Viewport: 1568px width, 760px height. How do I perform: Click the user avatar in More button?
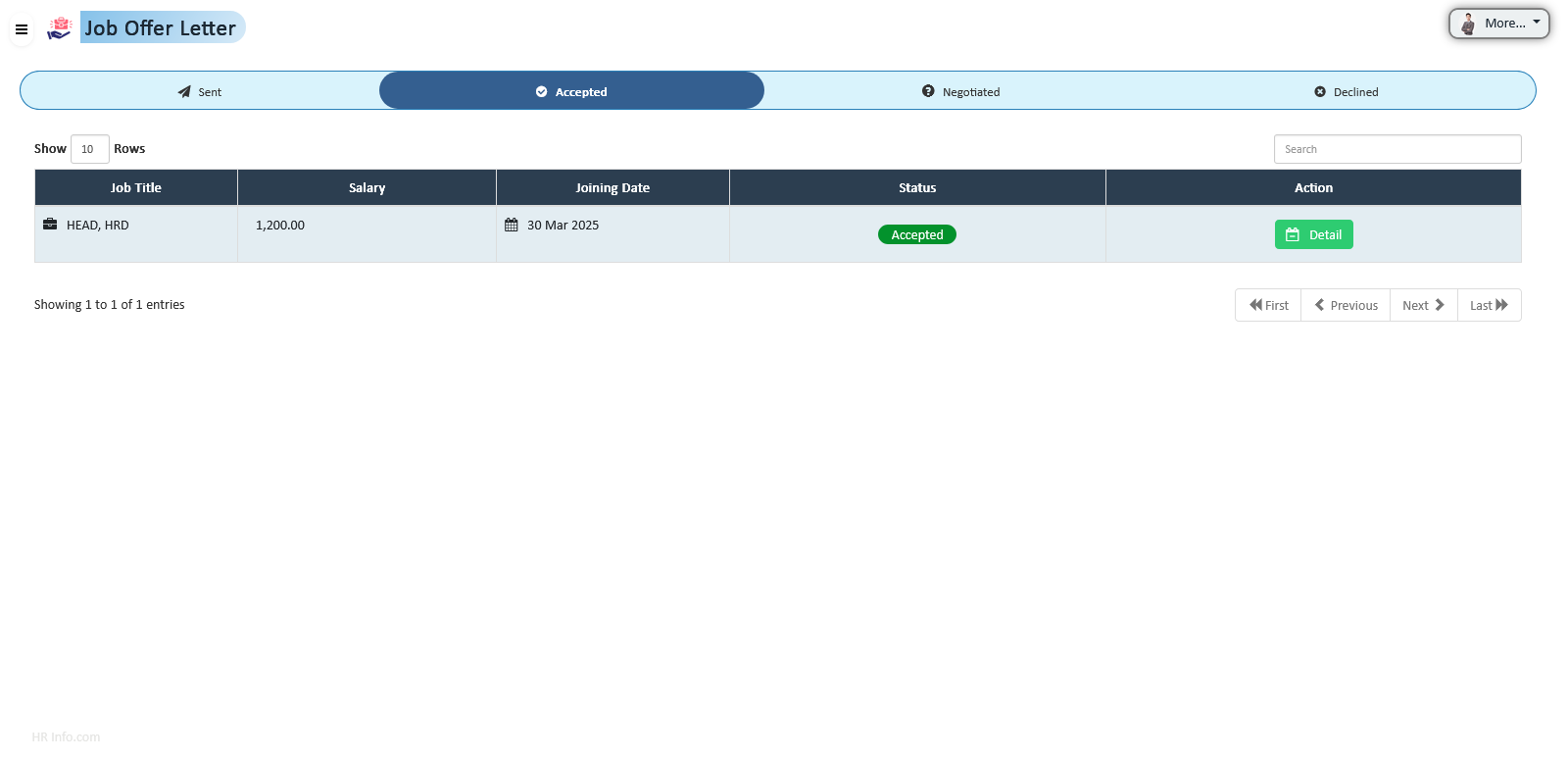coord(1468,24)
